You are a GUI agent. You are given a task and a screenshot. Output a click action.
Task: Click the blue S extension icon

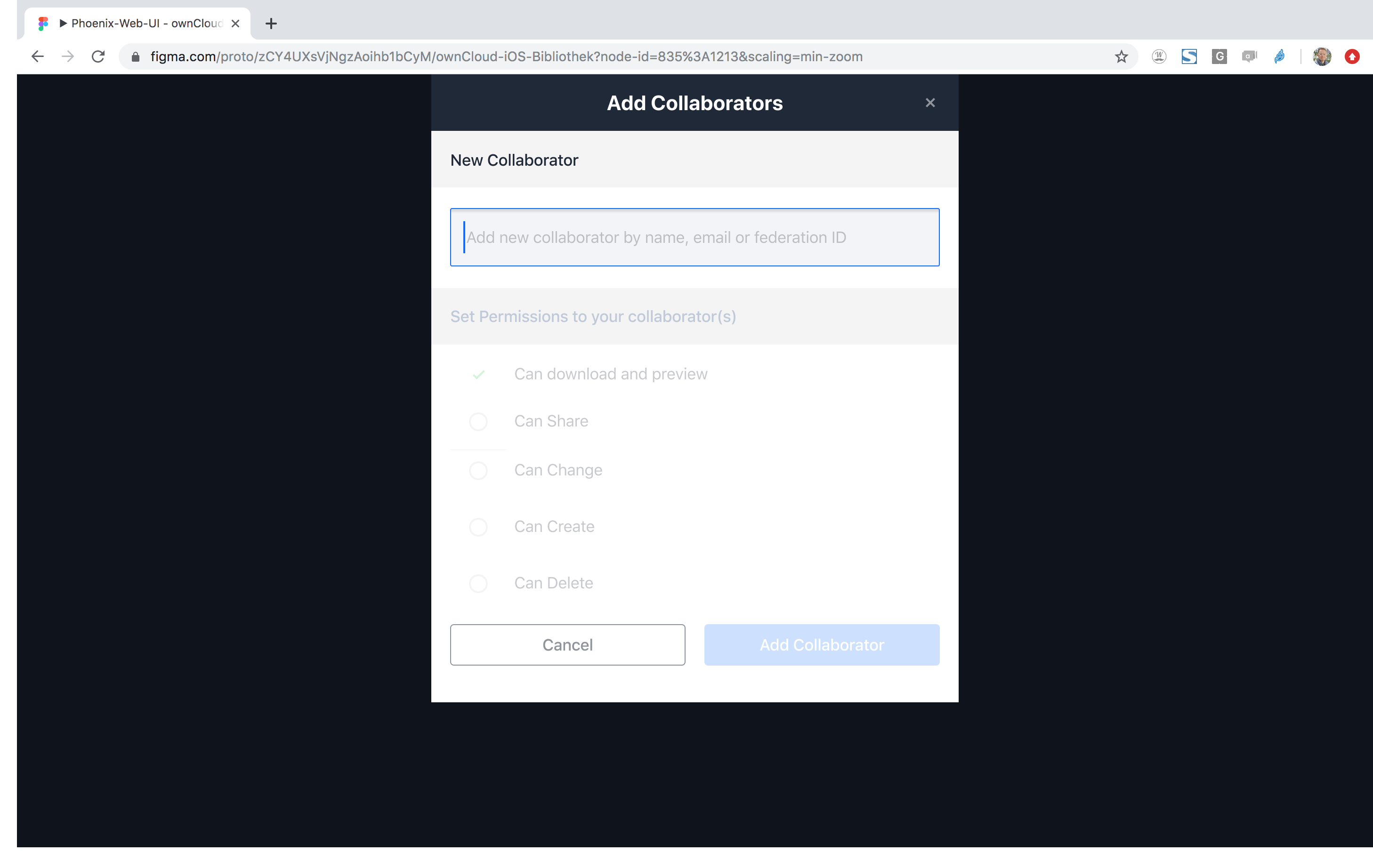[1189, 56]
